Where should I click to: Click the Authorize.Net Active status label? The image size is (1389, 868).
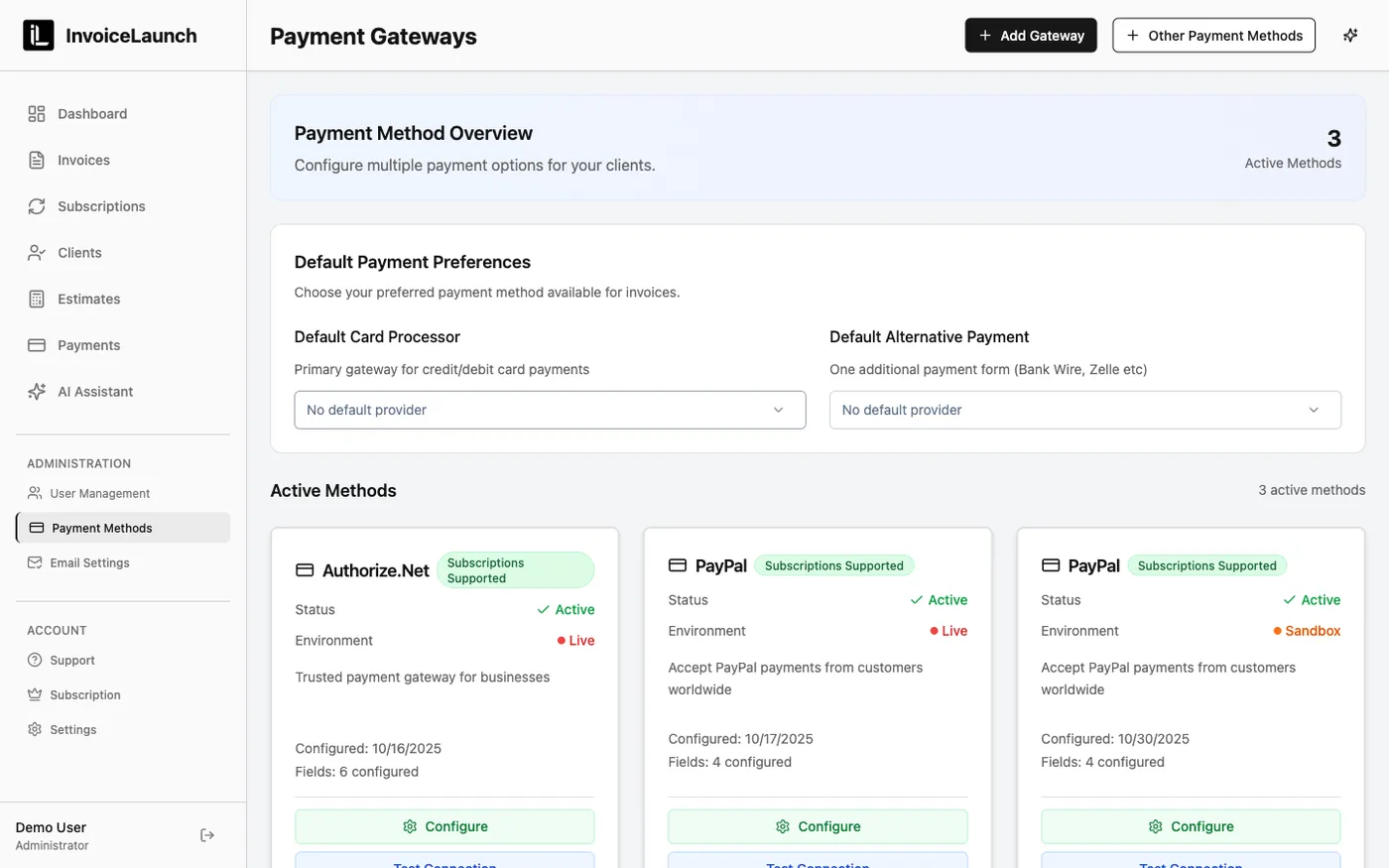566,610
